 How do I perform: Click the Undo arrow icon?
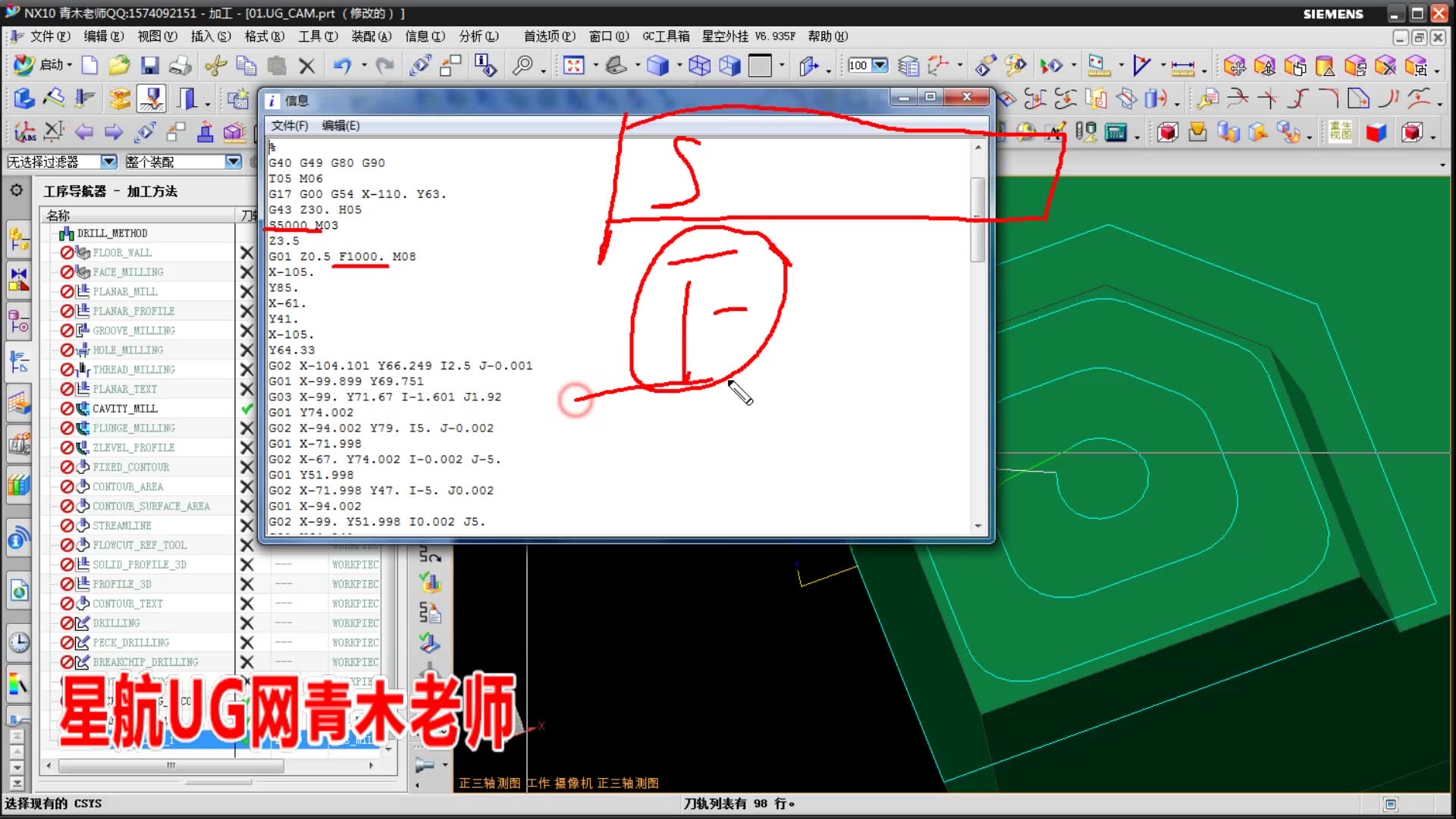click(342, 66)
